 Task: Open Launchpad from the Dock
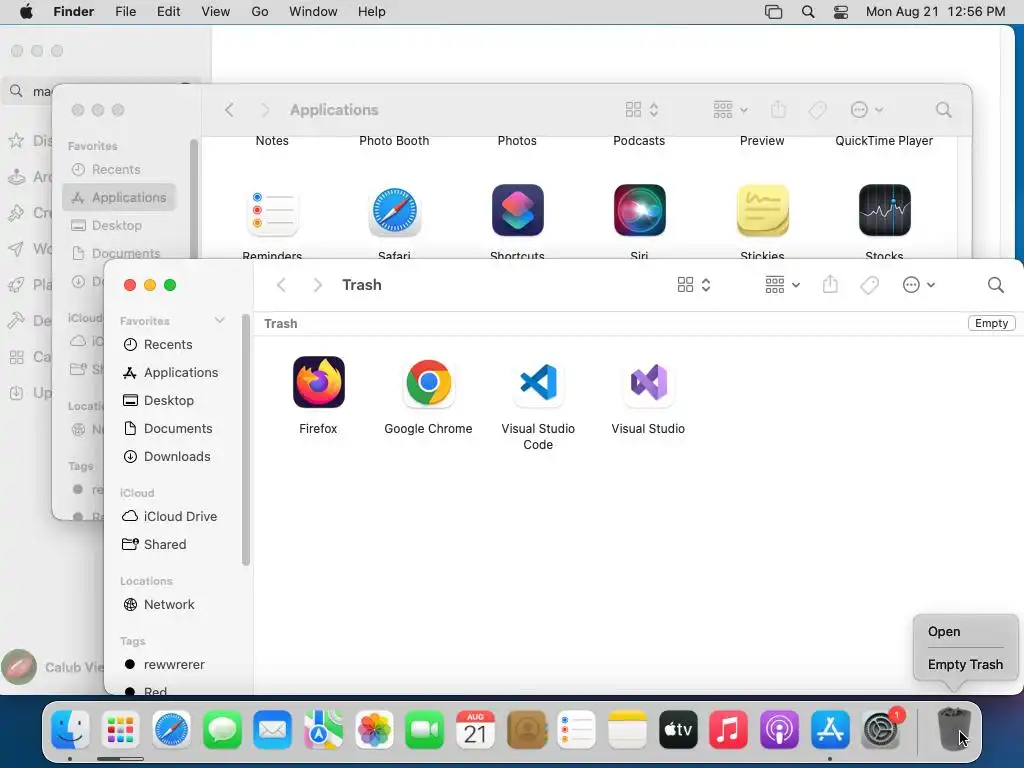121,730
